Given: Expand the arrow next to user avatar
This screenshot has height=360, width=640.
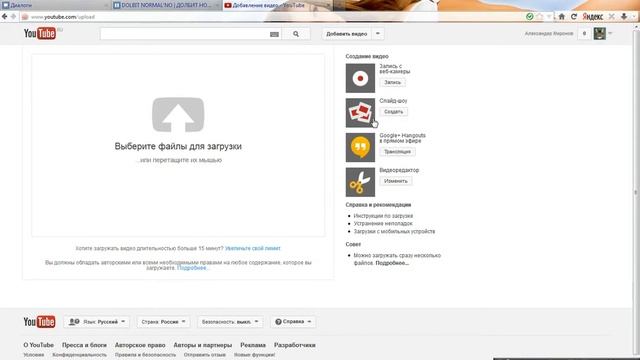Looking at the screenshot, I should 610,33.
